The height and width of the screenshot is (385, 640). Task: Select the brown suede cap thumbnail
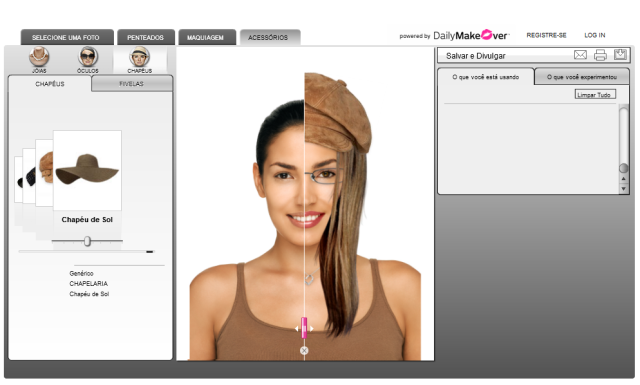click(44, 172)
